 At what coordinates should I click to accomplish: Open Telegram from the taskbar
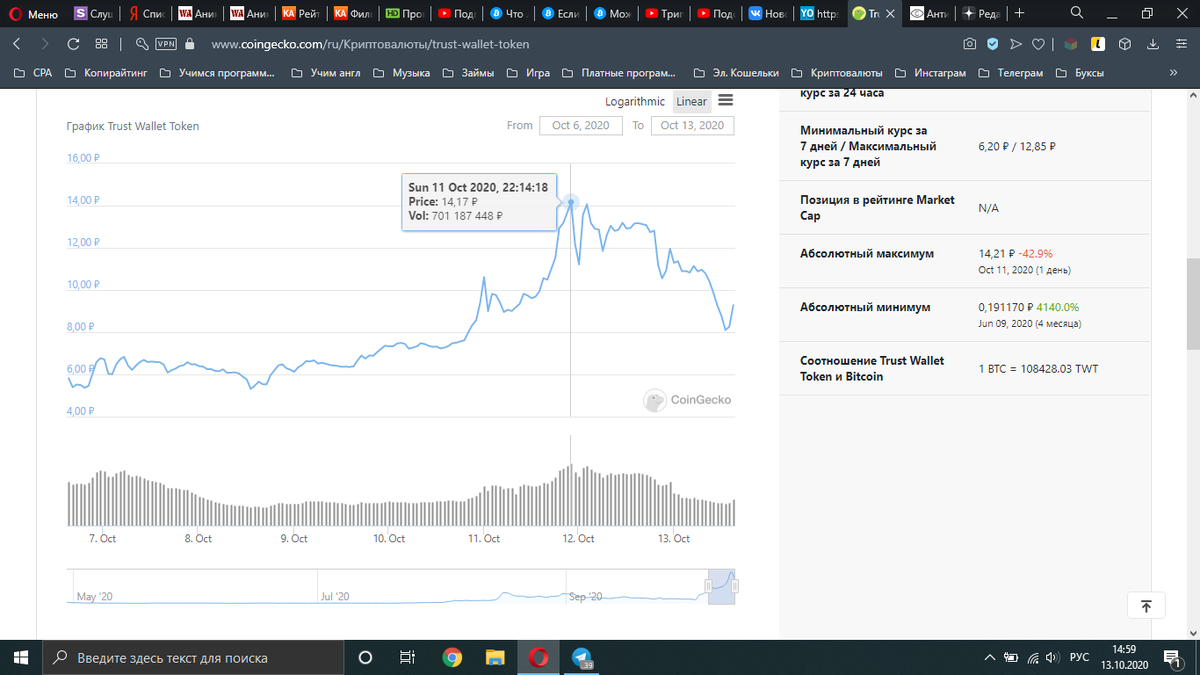(x=582, y=657)
